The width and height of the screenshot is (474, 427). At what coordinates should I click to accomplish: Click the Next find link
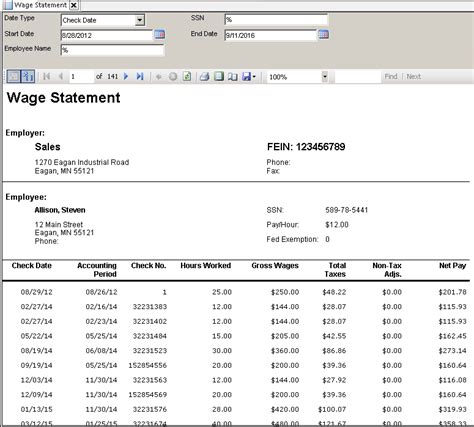pos(414,77)
